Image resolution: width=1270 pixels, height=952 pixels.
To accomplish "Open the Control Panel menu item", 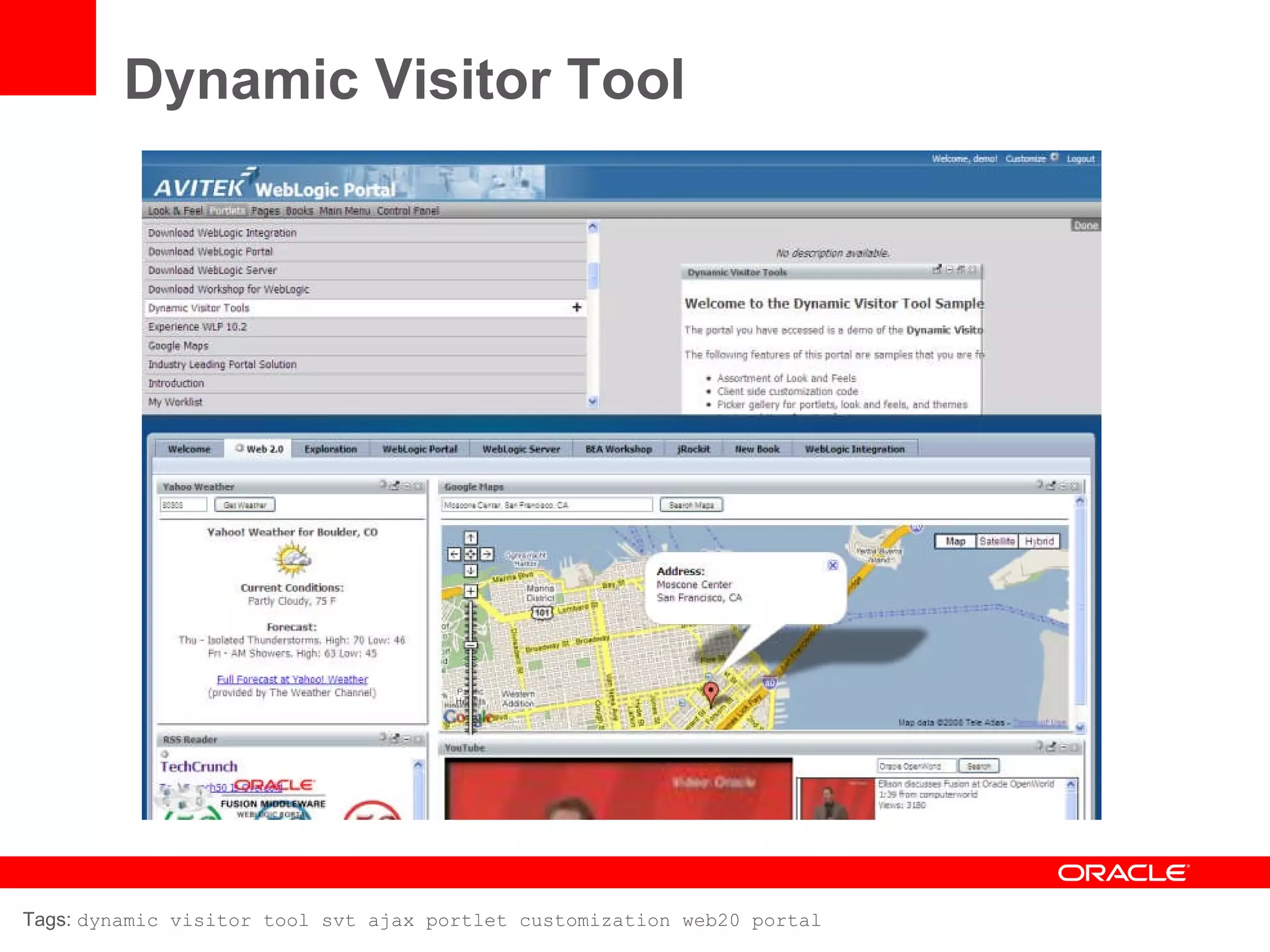I will tap(407, 211).
